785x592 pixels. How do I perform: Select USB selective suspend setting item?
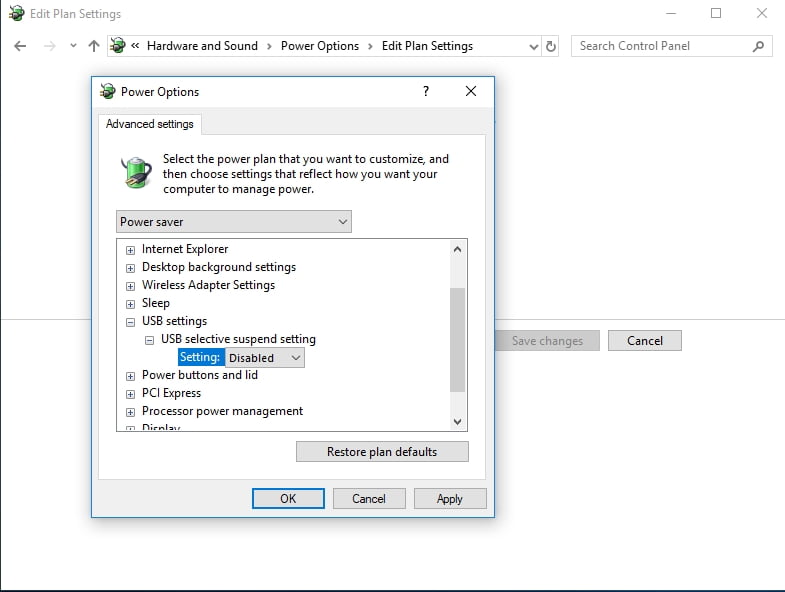[x=238, y=339]
